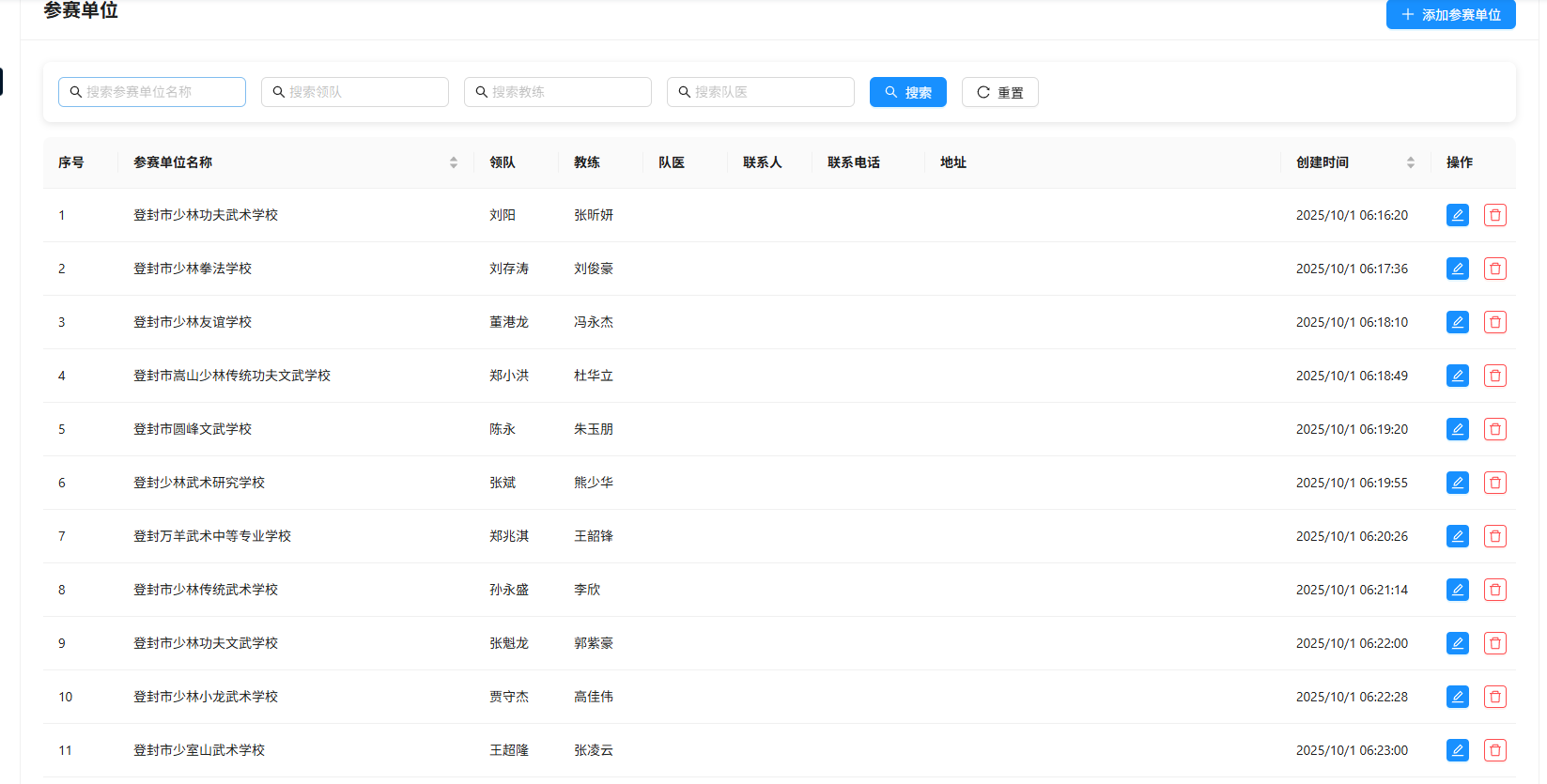Edit row 8 登封市少林传统武术学校

[x=1457, y=590]
